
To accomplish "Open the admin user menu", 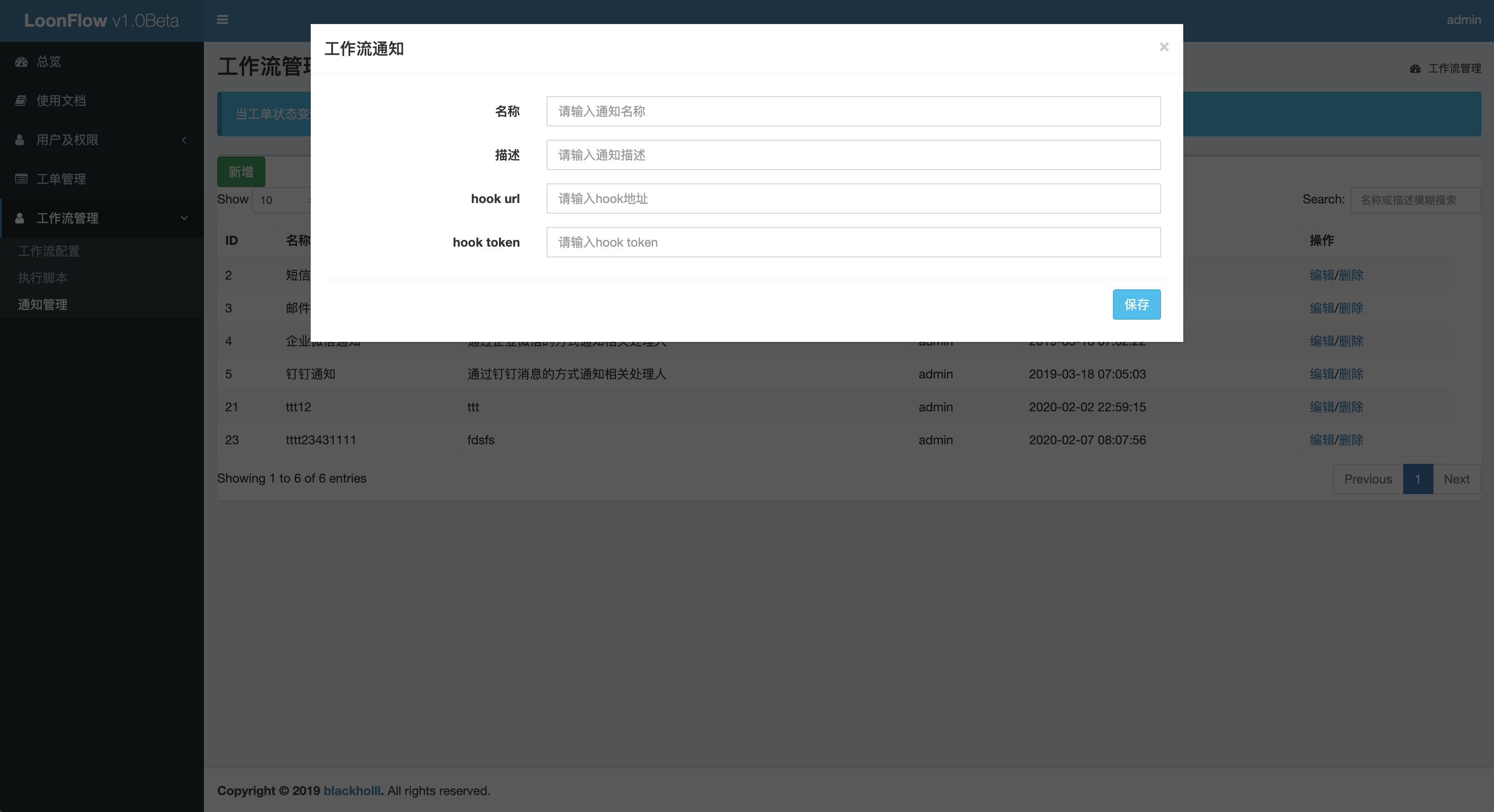I will pyautogui.click(x=1463, y=20).
